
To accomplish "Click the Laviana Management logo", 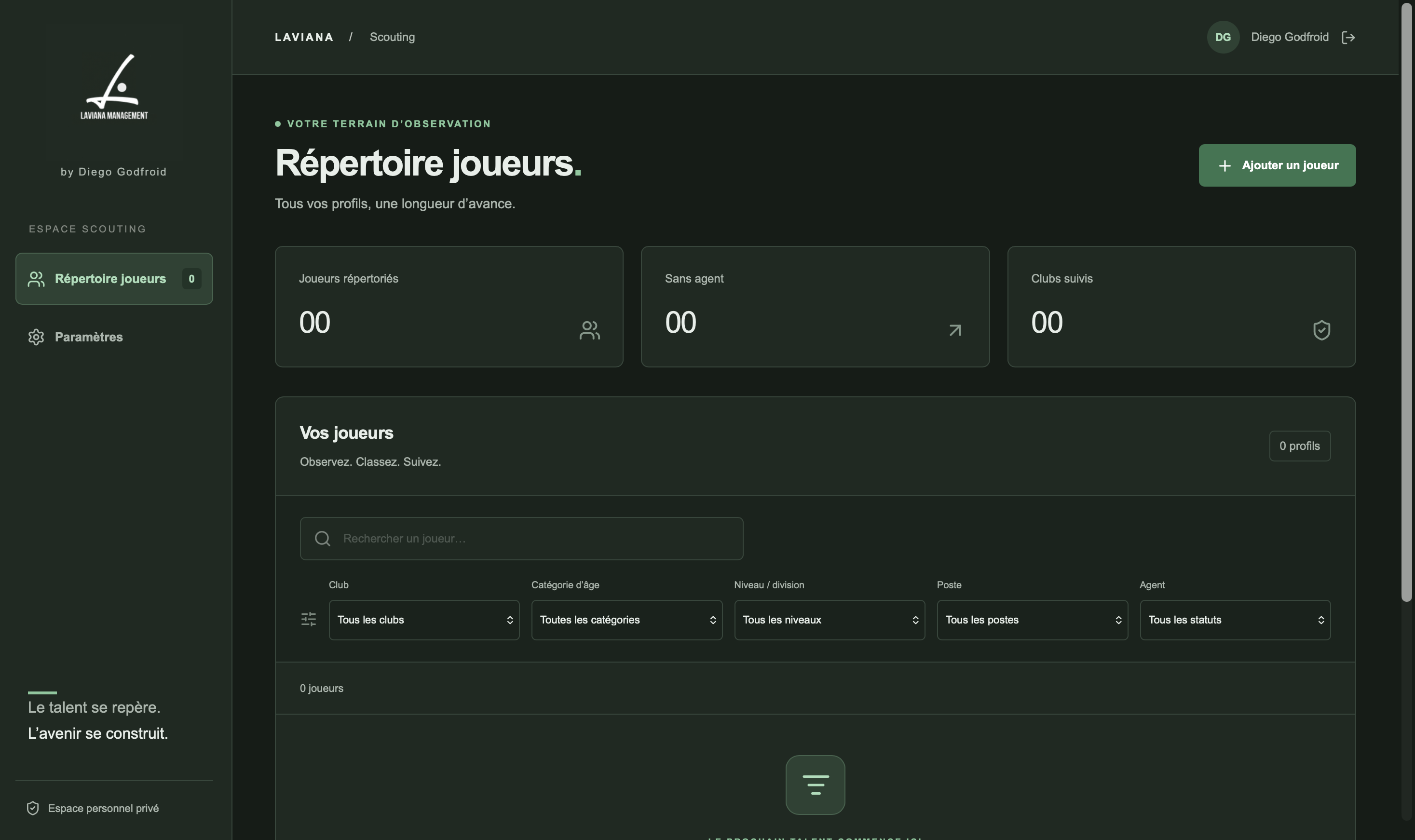I will [x=114, y=87].
